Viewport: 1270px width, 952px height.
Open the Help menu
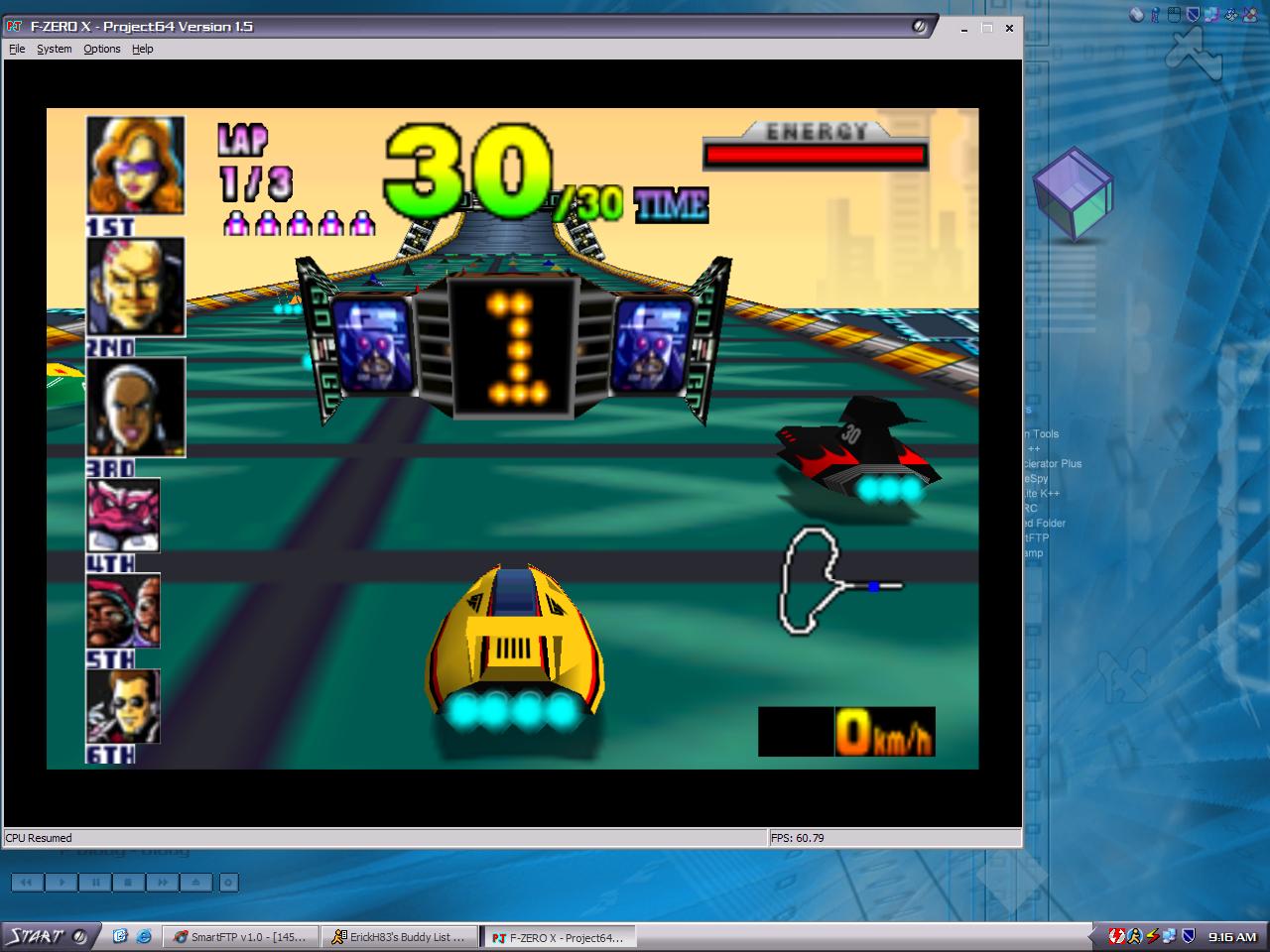[x=143, y=49]
